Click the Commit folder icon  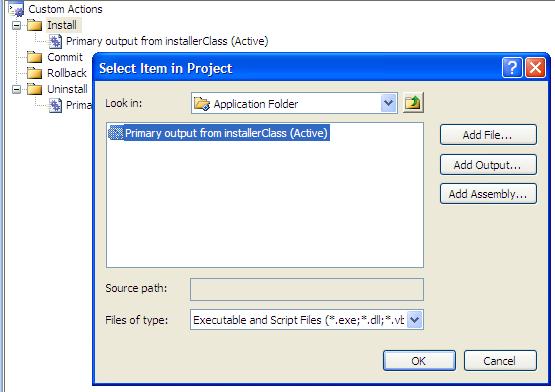click(34, 57)
